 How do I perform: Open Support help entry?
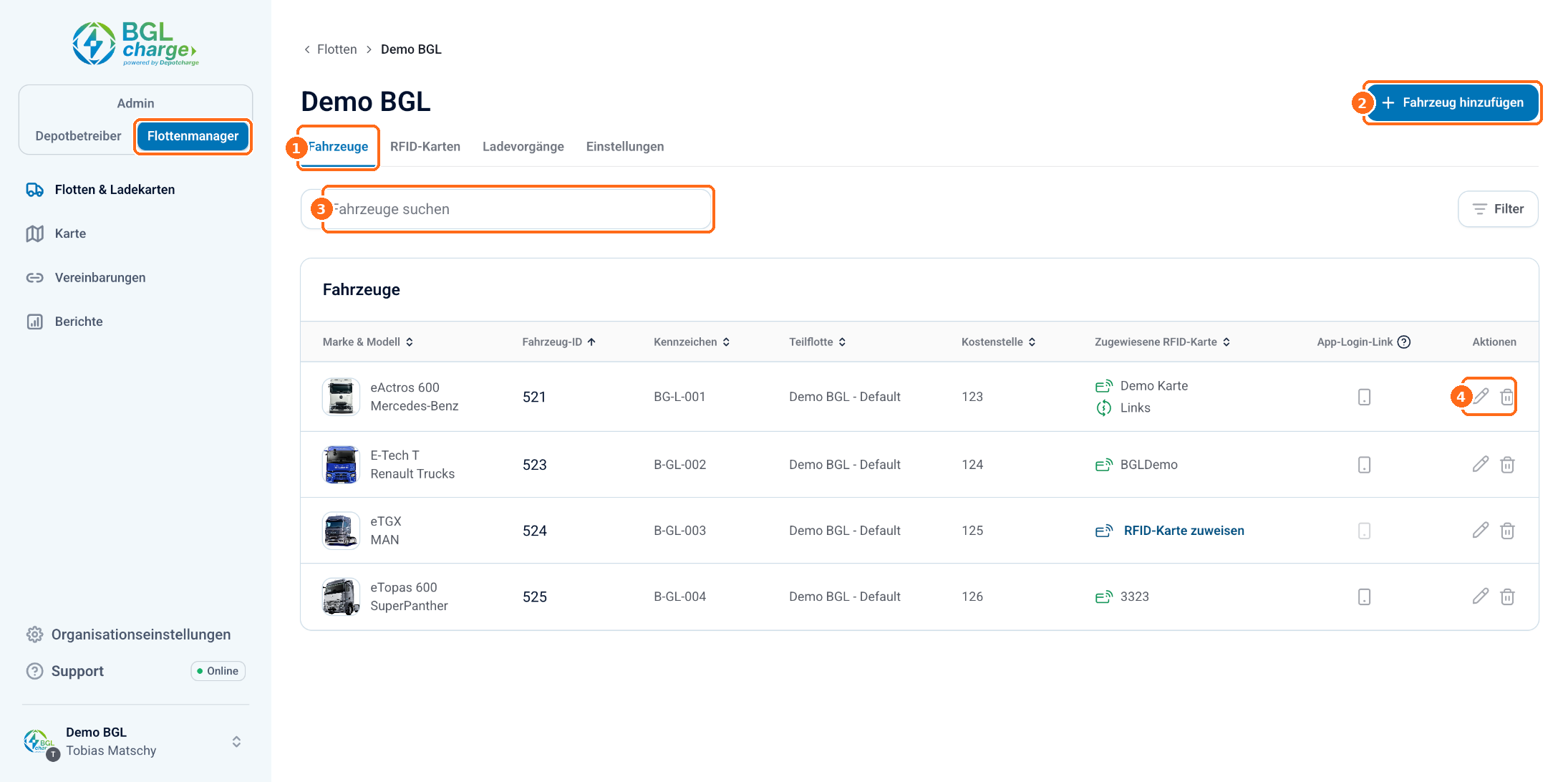pos(65,671)
